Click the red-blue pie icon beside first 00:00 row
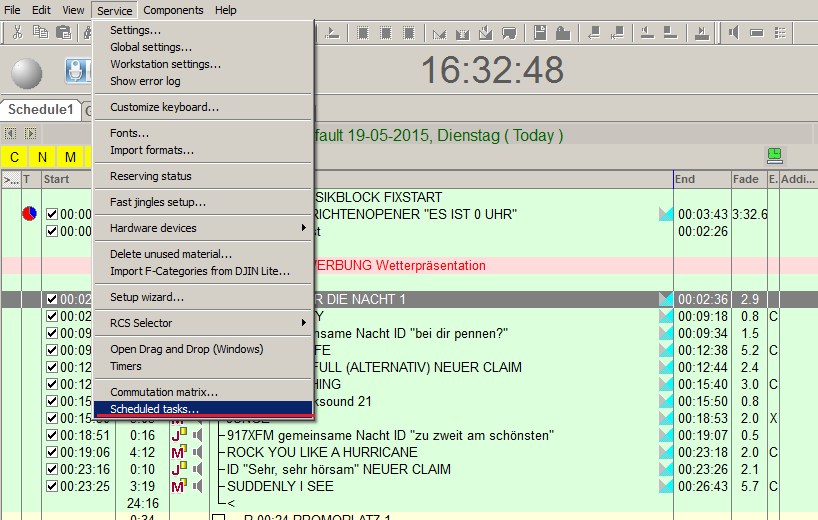818x520 pixels. [30, 213]
